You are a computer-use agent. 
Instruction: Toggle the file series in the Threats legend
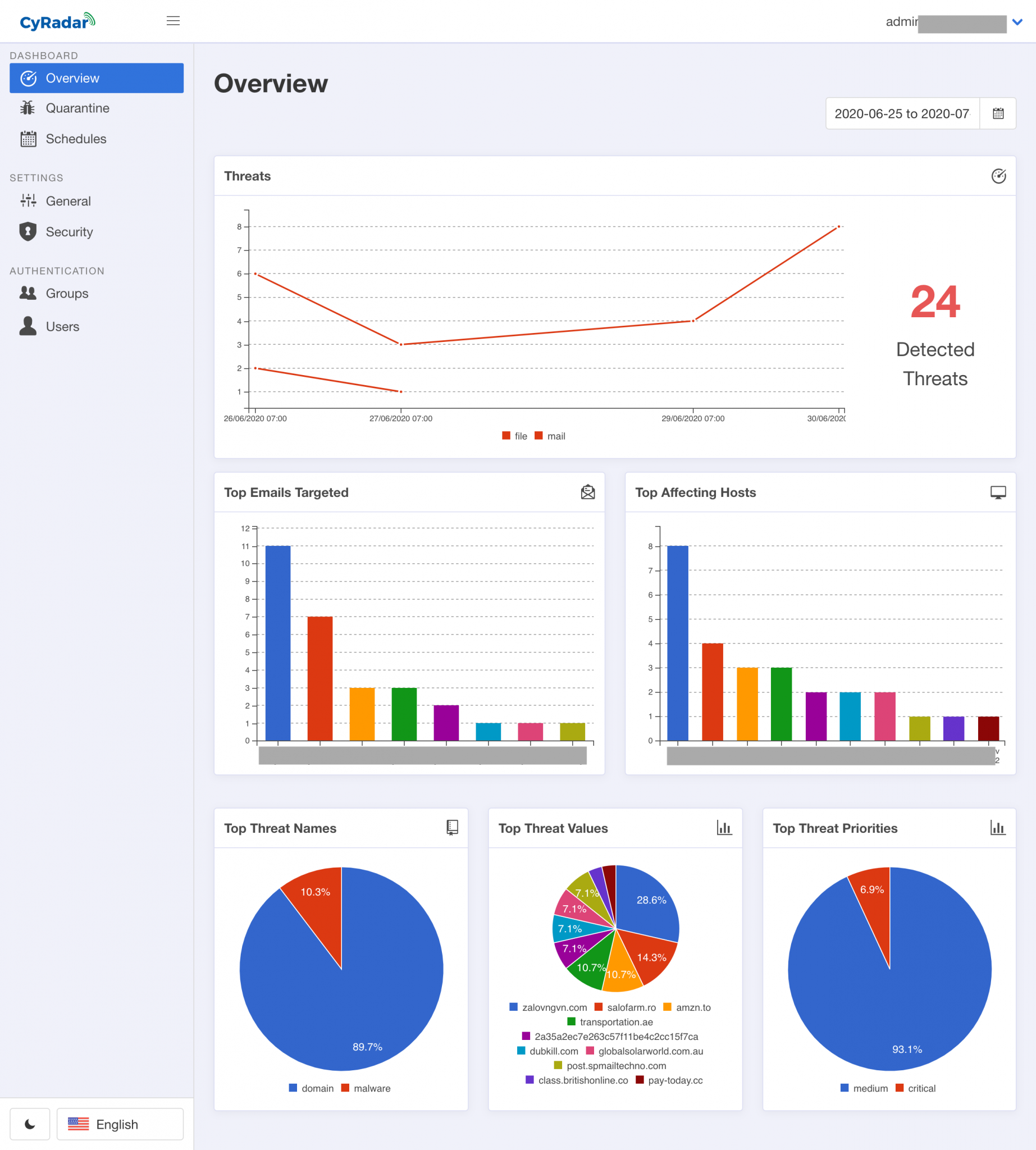coord(514,436)
